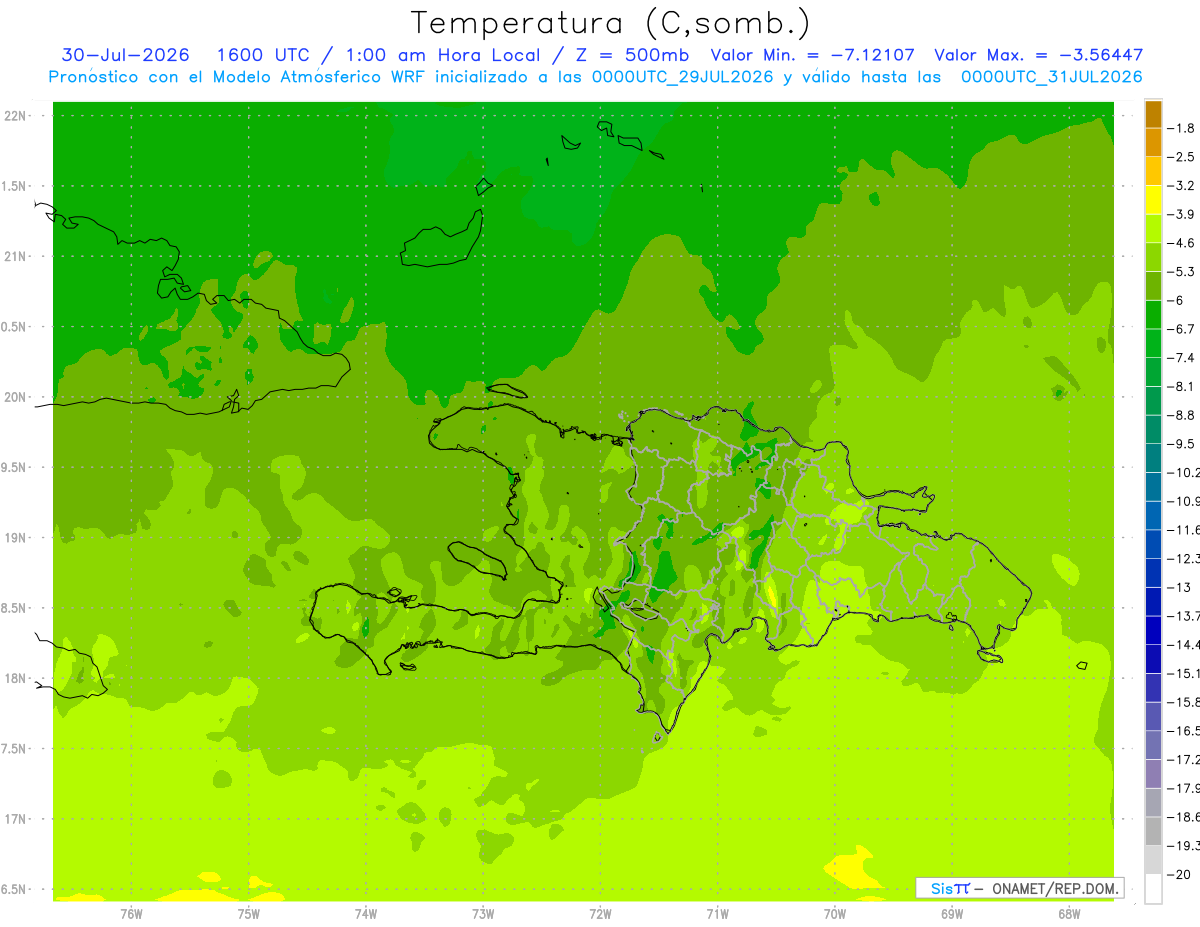The image size is (1200, 927).
Task: Click the '-1.8' colorbar value
Action: tap(1181, 128)
